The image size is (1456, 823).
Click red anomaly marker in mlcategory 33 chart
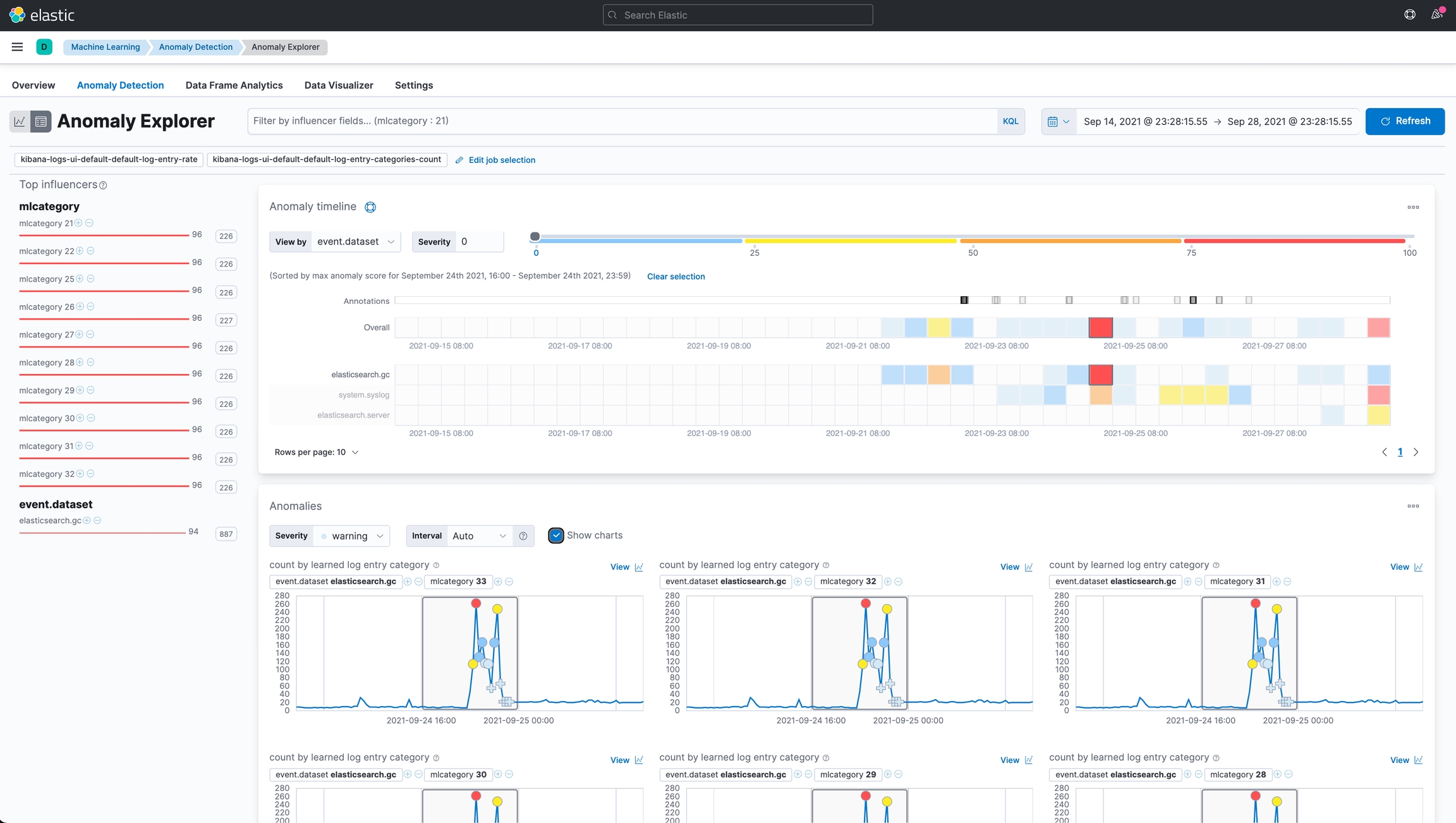[x=476, y=604]
